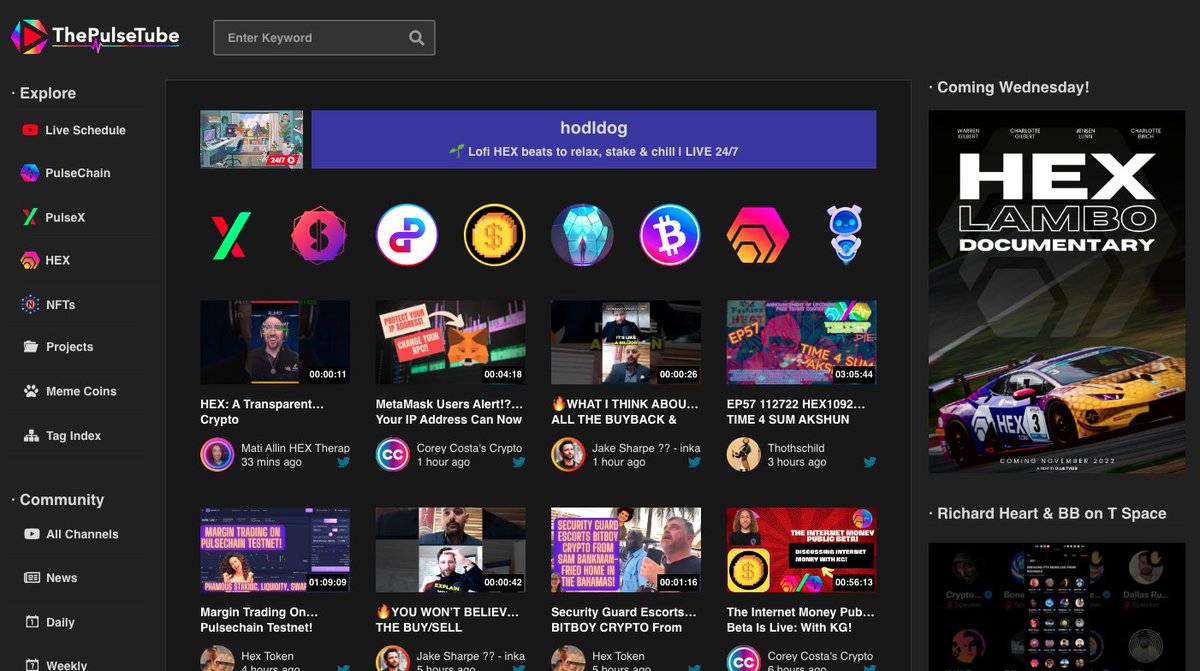
Task: Click the HEX sidebar hexagon icon
Action: [30, 260]
